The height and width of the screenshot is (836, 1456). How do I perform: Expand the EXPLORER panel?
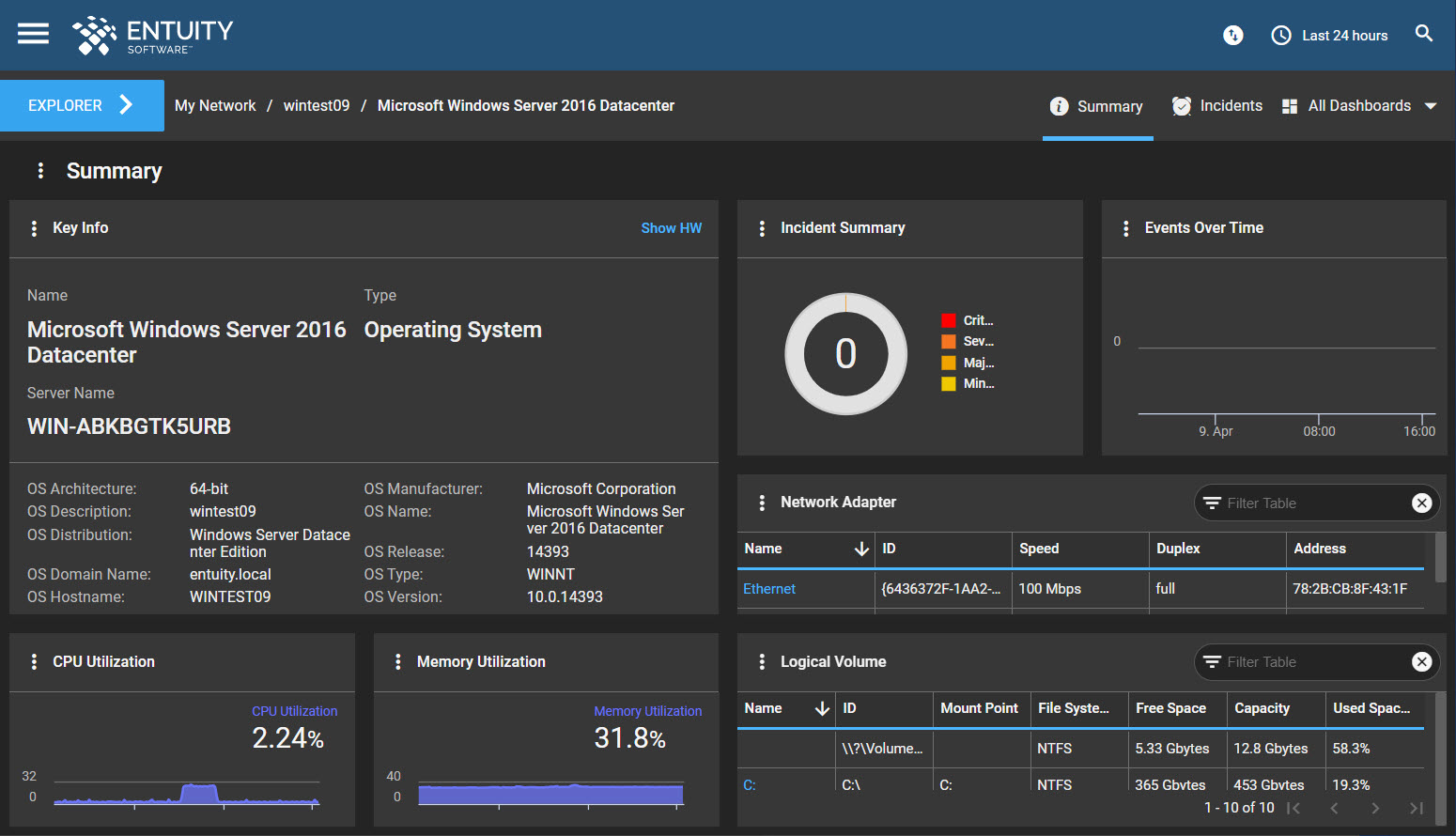82,105
